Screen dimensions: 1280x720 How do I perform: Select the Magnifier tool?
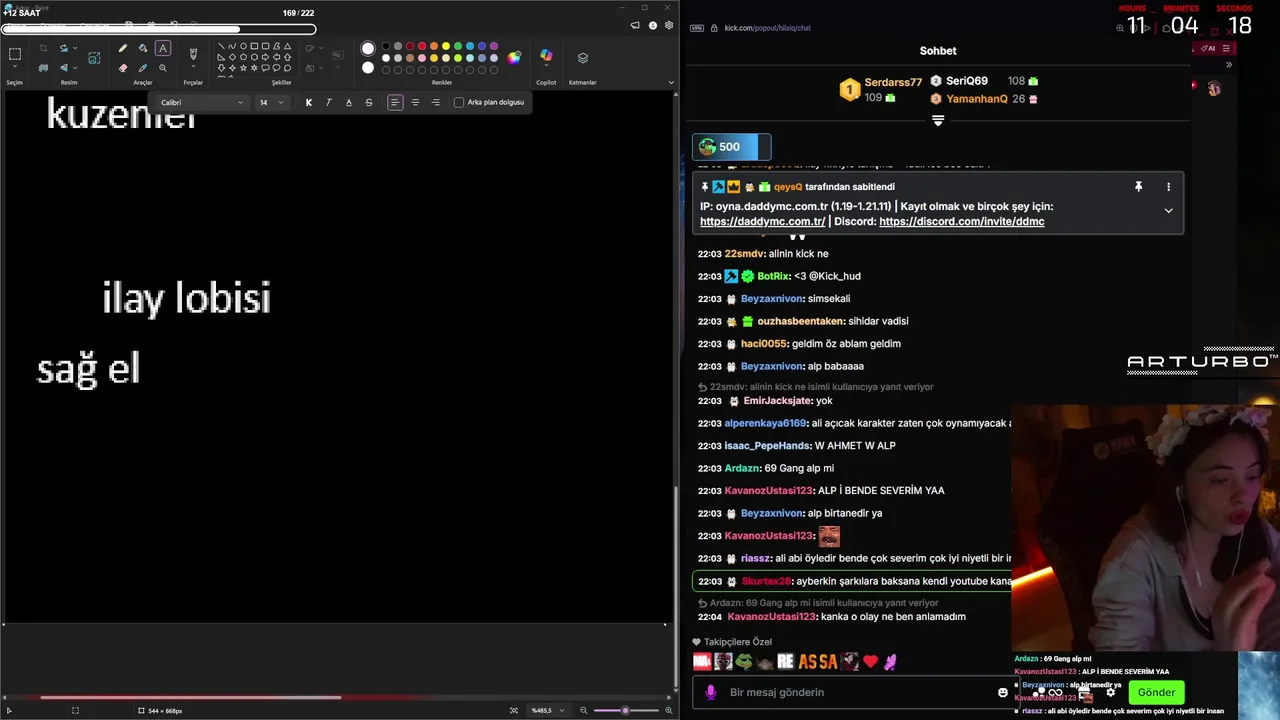163,68
